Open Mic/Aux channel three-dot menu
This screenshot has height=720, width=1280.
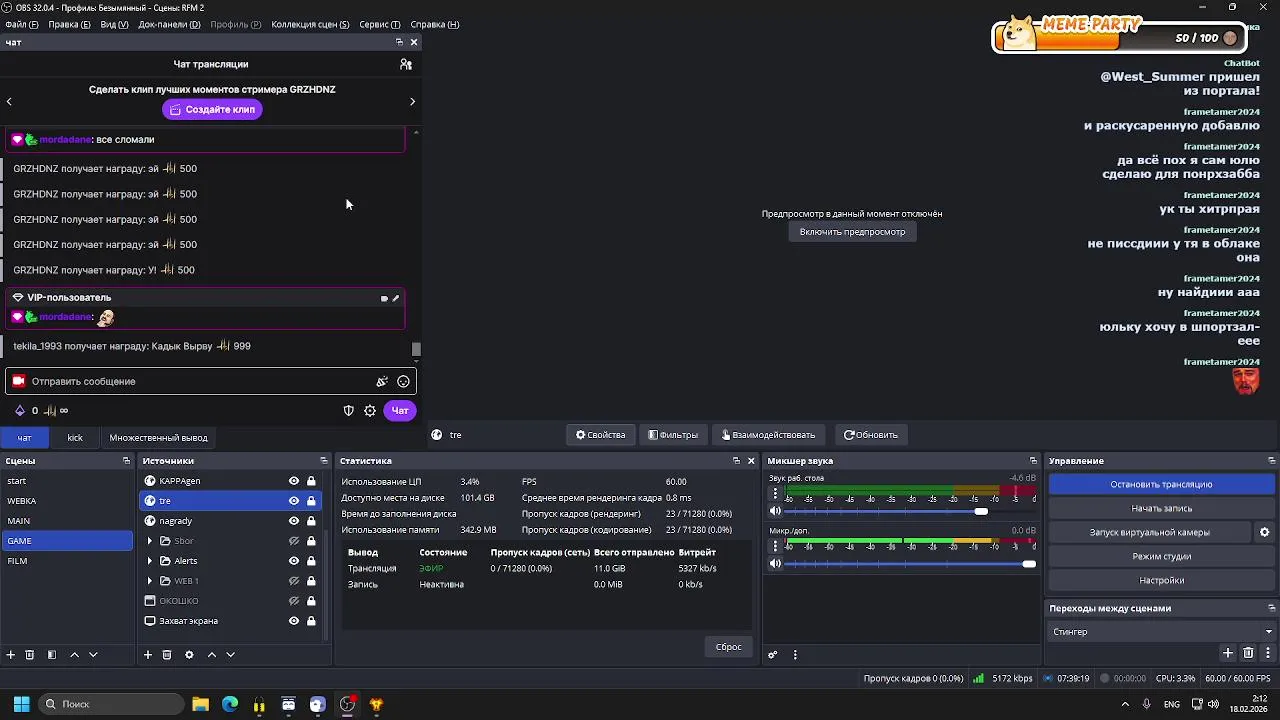tap(775, 545)
